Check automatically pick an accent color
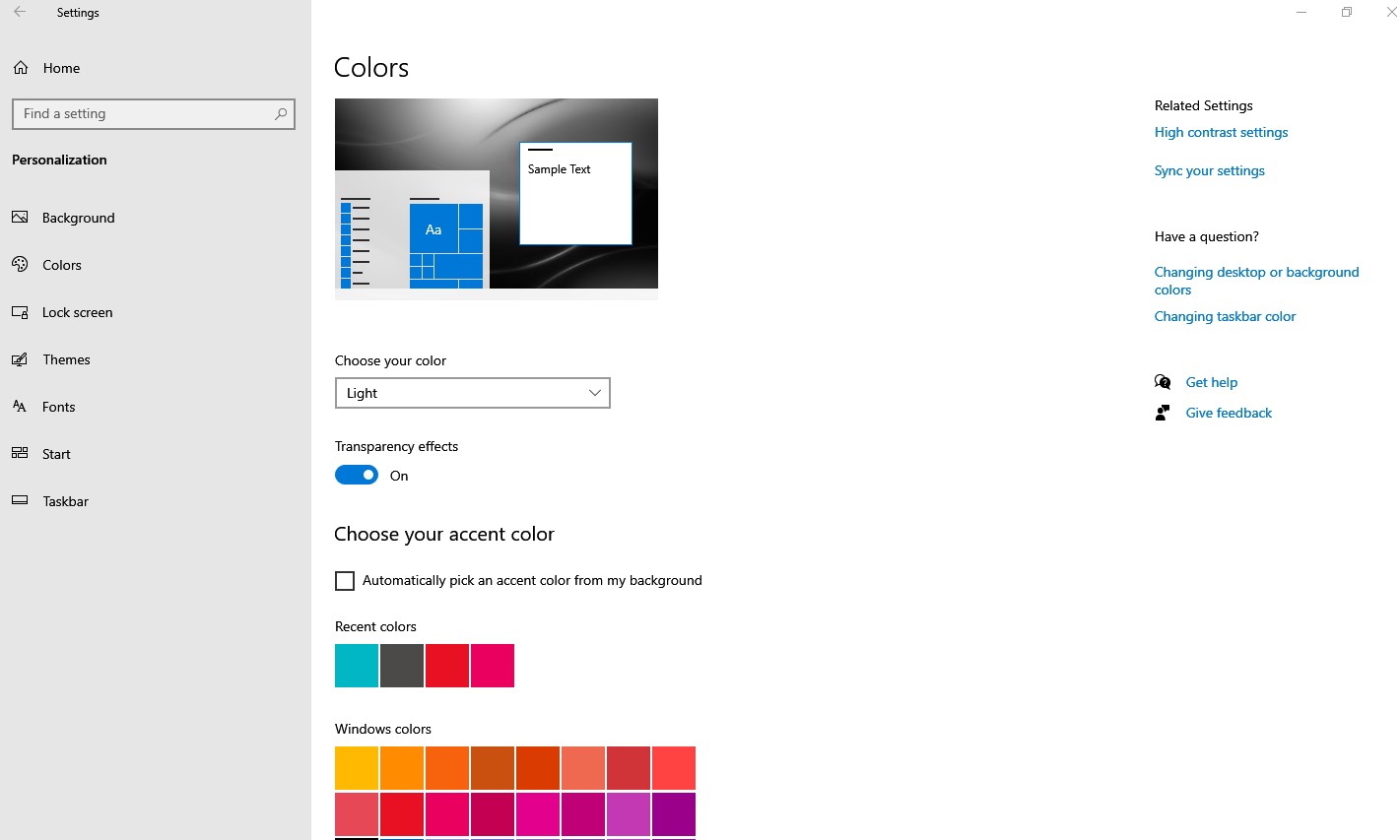Screen dimensions: 1400x840 [345, 581]
